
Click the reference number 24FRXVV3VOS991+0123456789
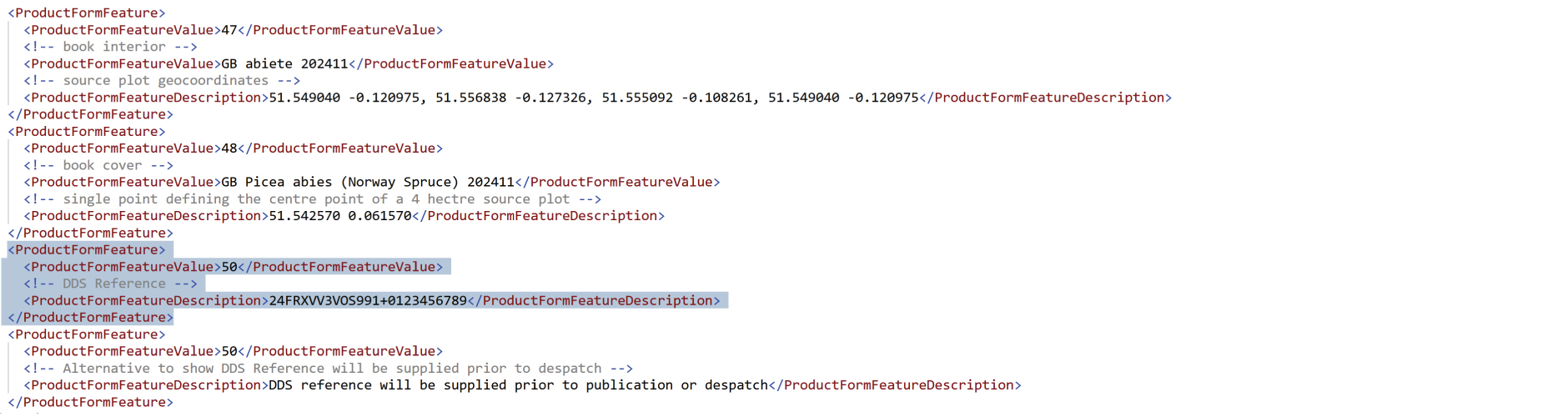(x=368, y=300)
